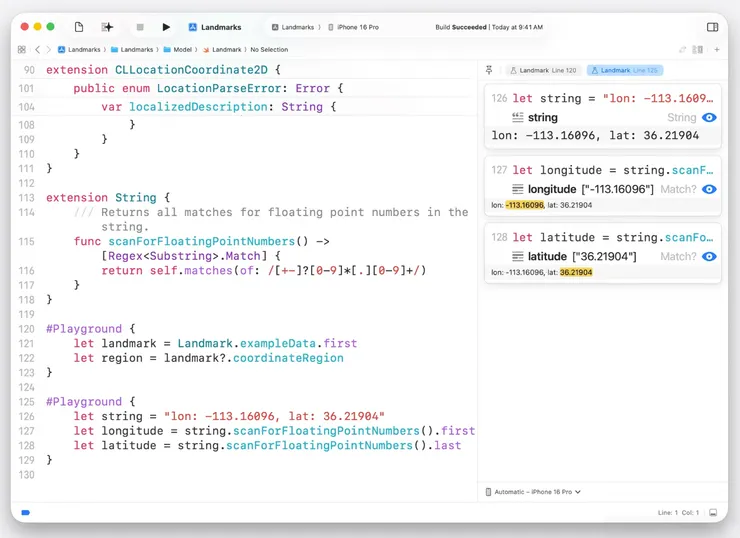
Task: Select the Landmark Line 120 playground tab
Action: tap(543, 70)
